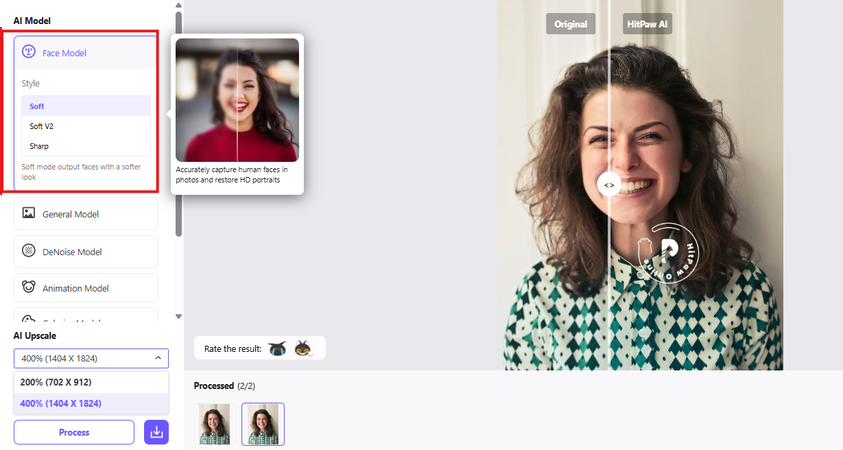843x450 pixels.
Task: Rate the result with crying emoji
Action: click(x=277, y=348)
